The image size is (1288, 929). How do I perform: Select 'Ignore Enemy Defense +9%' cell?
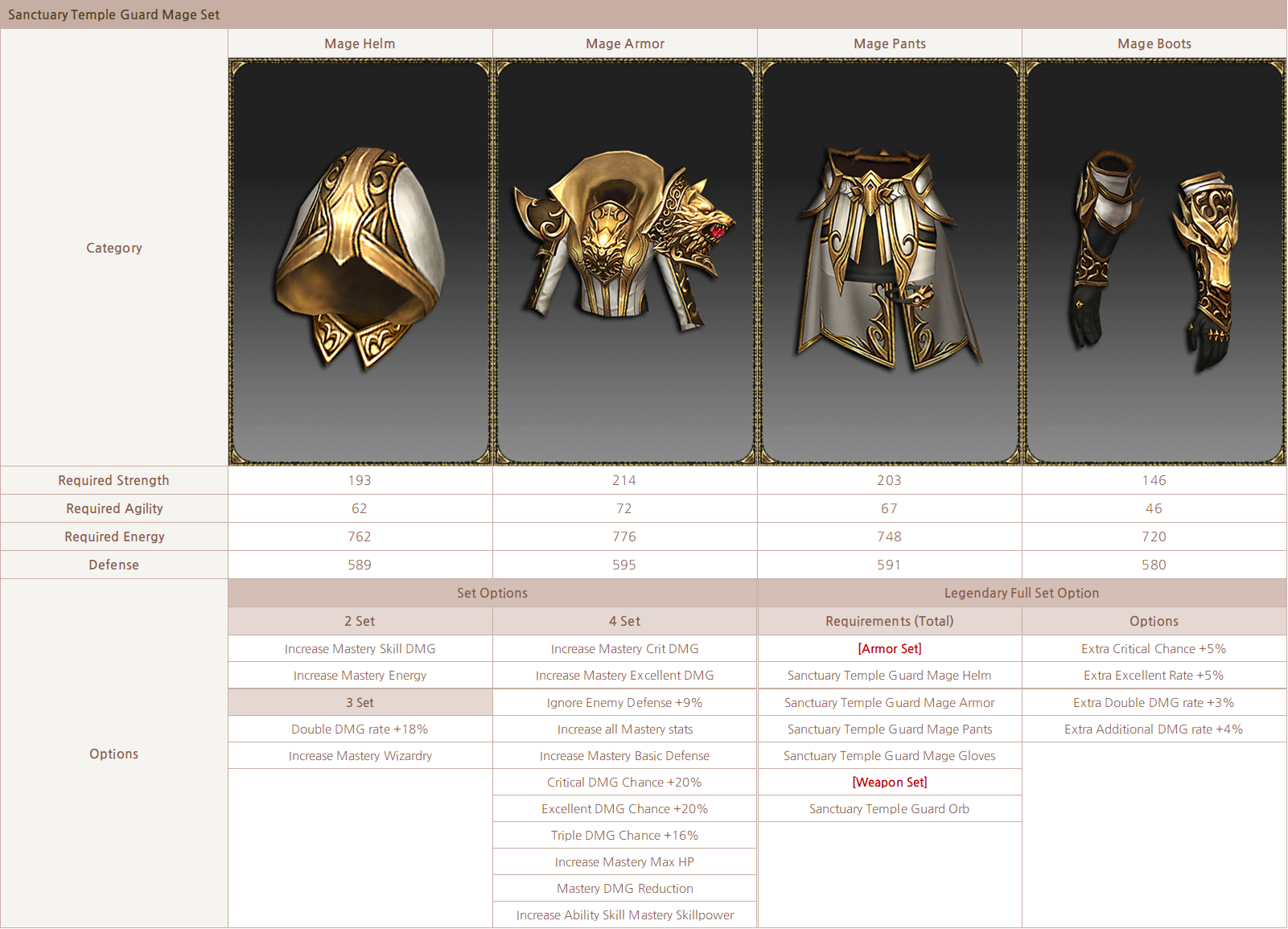[624, 702]
